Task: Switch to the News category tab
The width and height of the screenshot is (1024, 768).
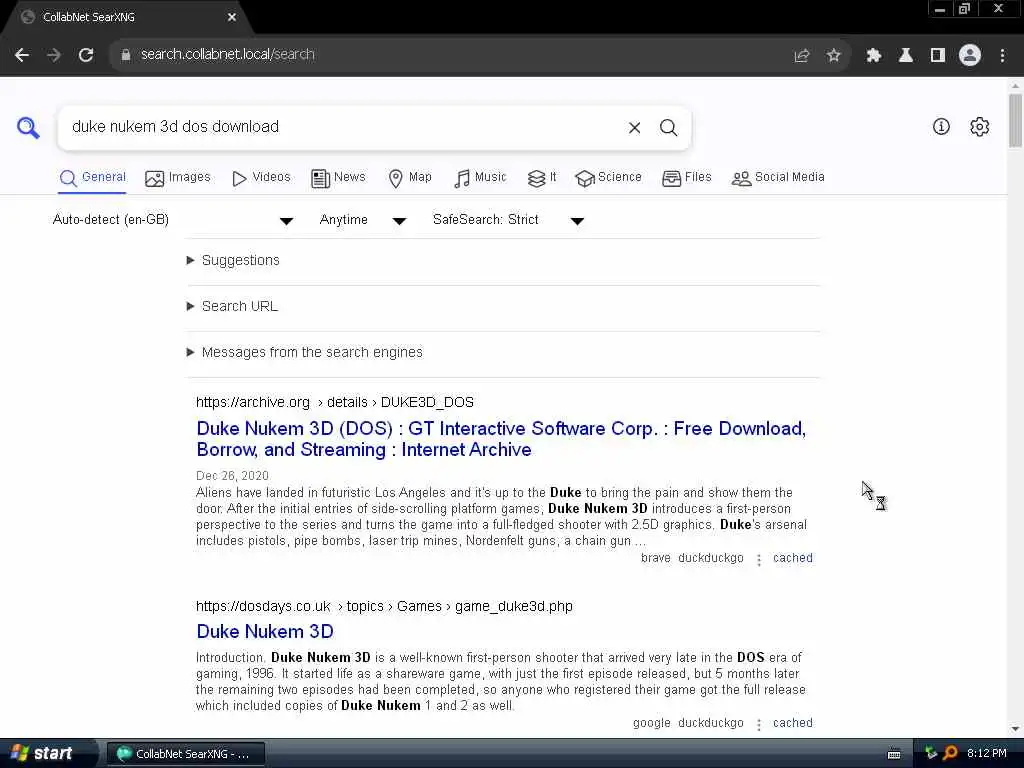Action: (338, 178)
